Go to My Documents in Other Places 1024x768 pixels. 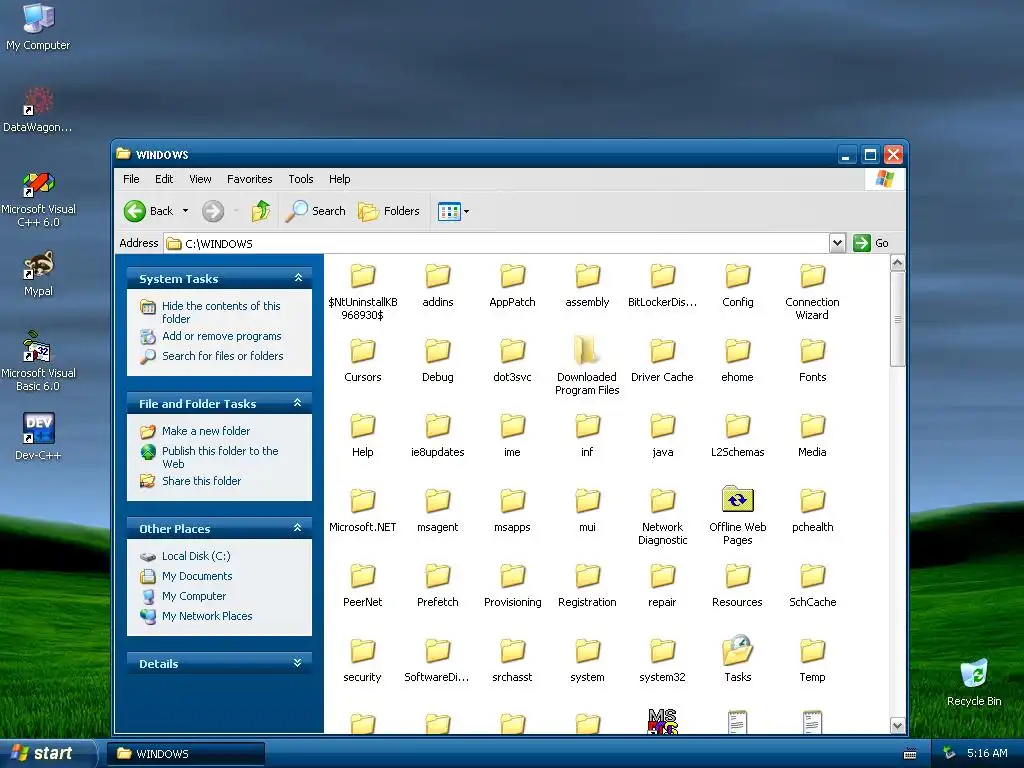click(197, 576)
